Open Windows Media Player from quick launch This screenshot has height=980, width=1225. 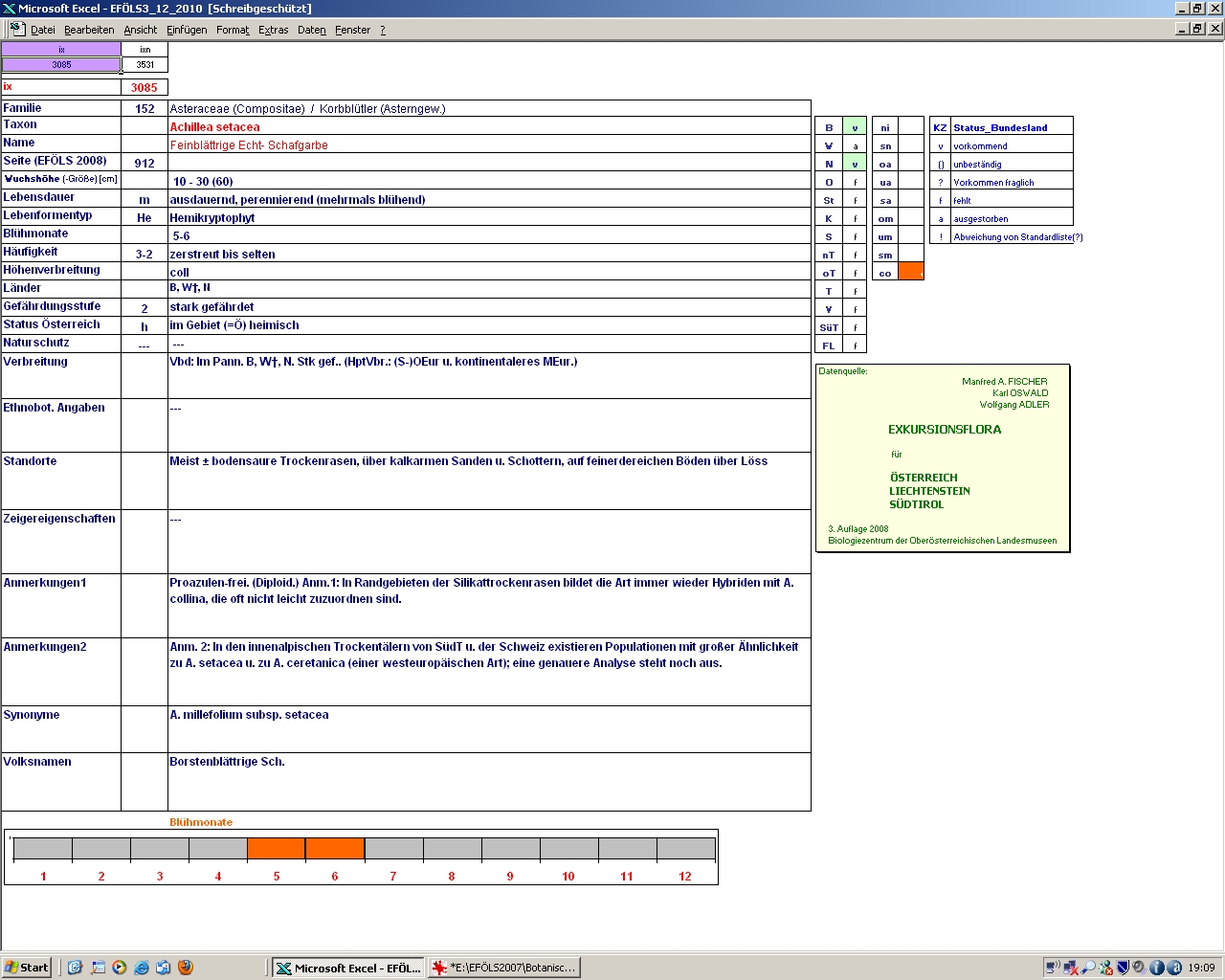point(120,968)
